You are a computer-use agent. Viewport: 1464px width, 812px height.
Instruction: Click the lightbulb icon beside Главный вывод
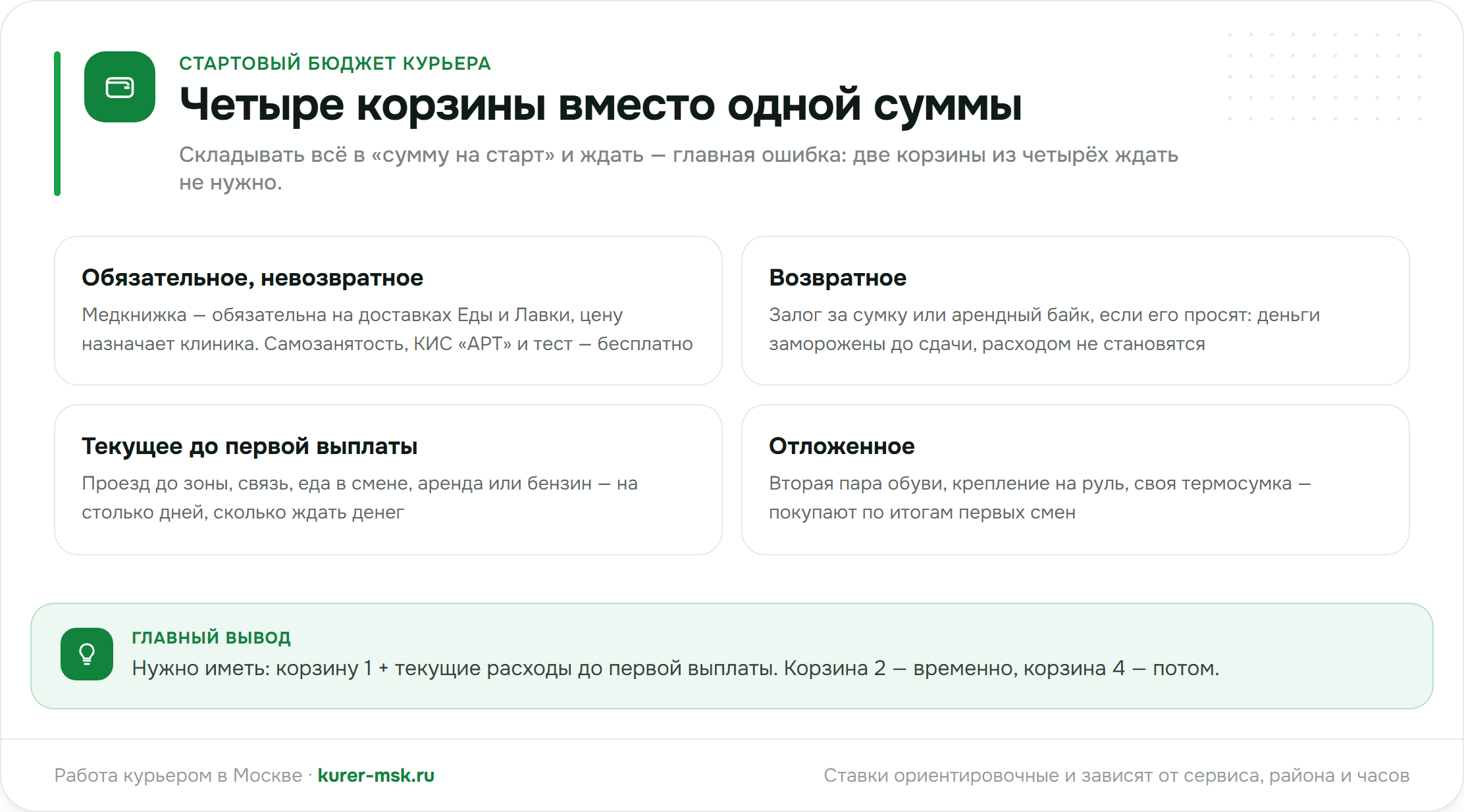87,654
